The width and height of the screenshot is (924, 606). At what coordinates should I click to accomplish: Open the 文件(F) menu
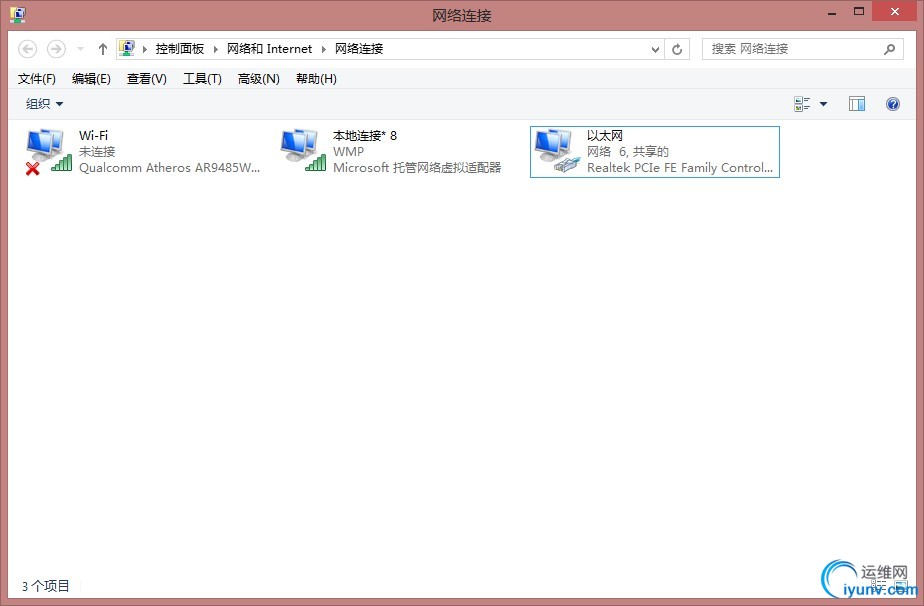(x=37, y=79)
